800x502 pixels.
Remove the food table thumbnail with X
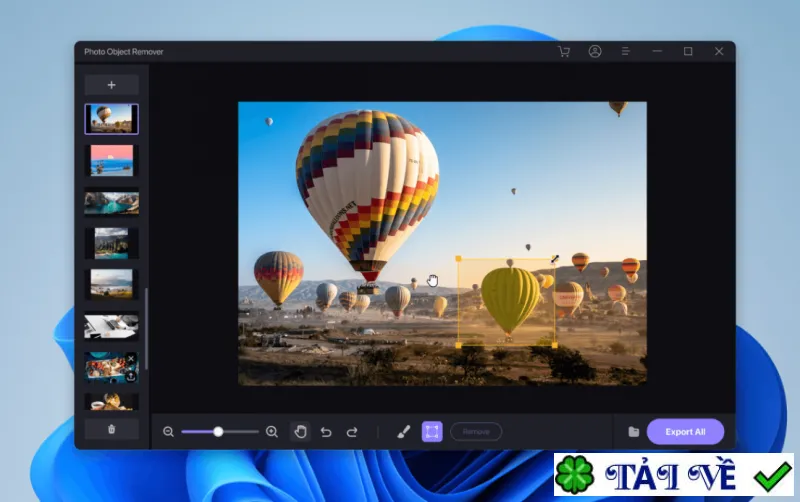tap(131, 359)
